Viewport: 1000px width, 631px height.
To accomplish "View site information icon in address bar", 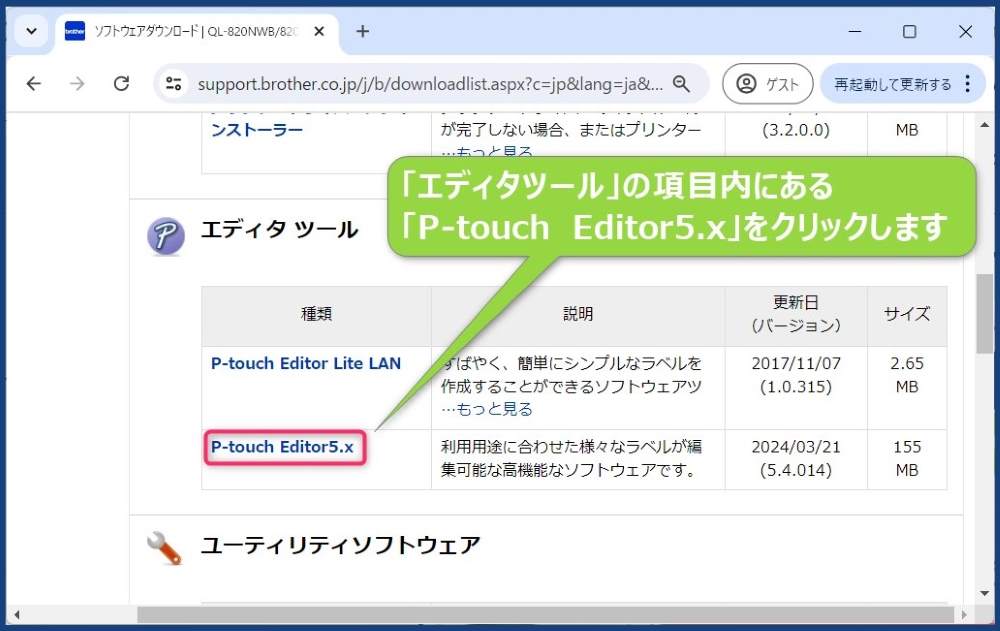I will [x=173, y=84].
